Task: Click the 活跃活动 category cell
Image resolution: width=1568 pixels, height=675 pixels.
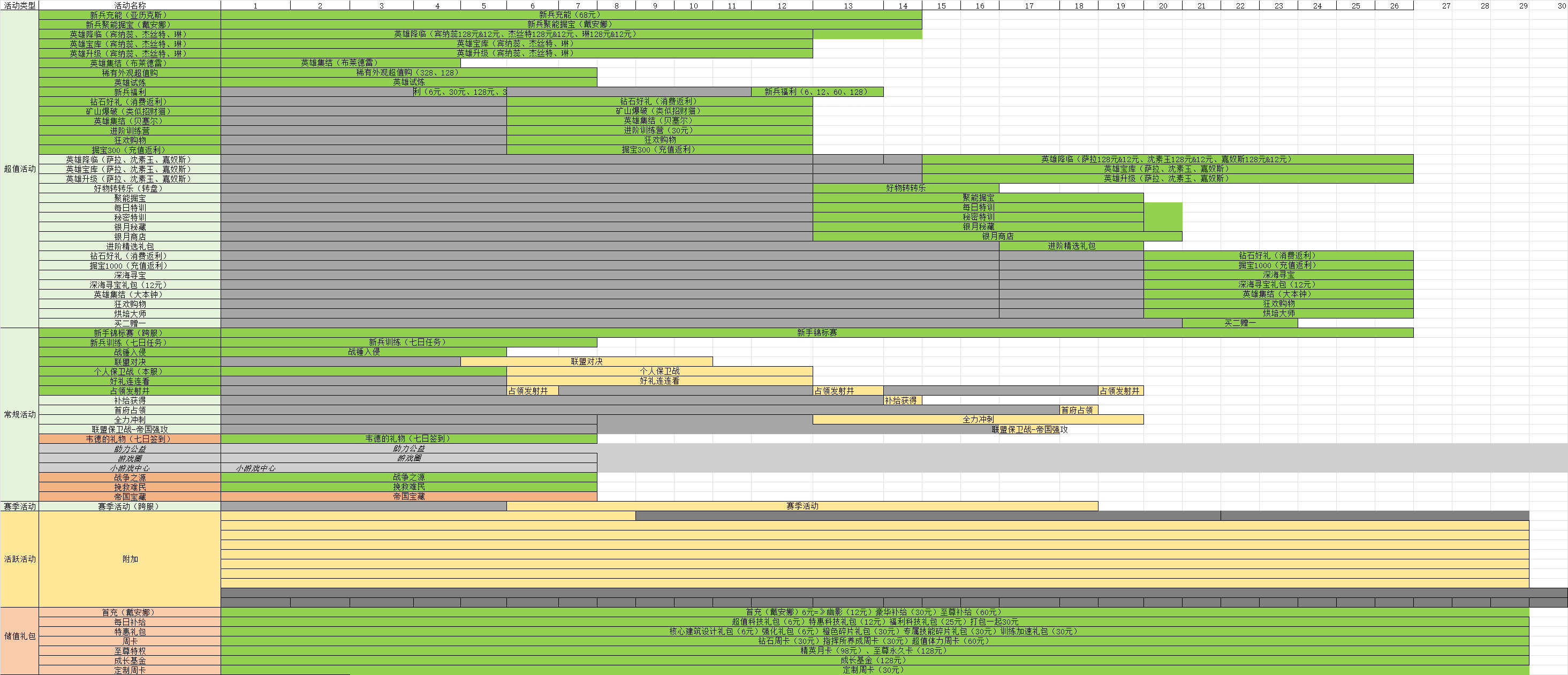Action: 19,559
